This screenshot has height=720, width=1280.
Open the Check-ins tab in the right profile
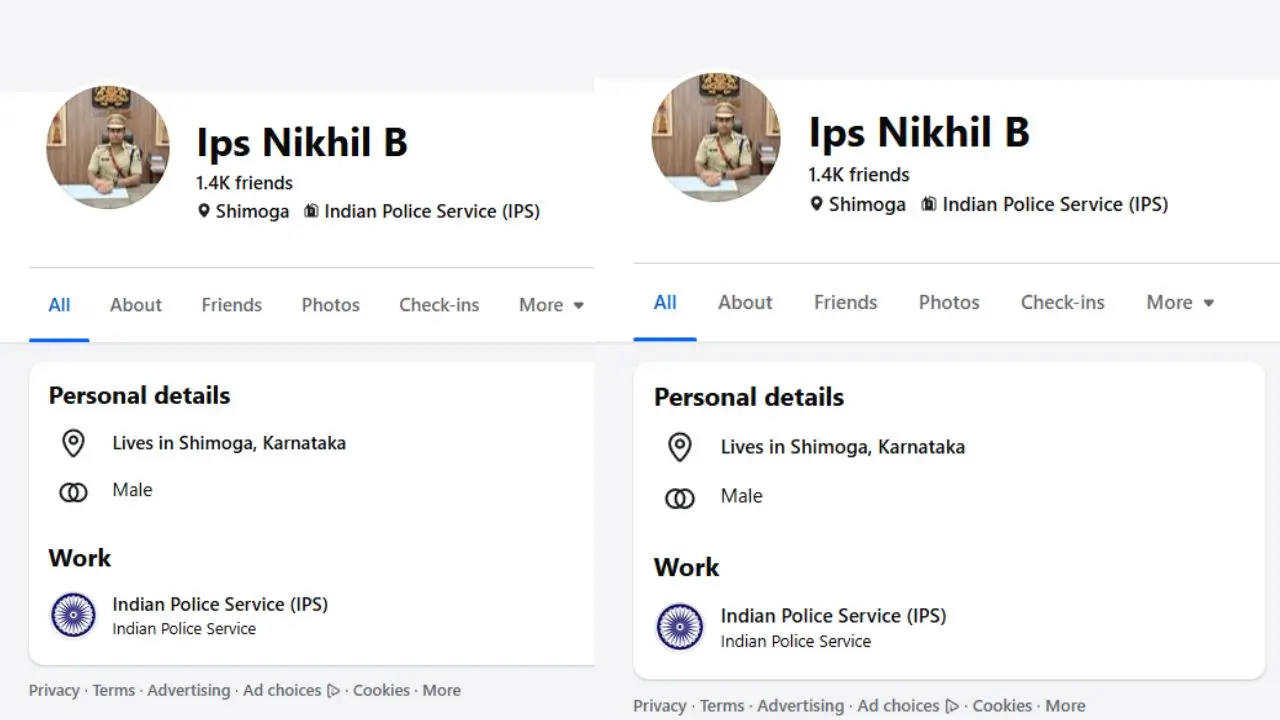click(1063, 302)
